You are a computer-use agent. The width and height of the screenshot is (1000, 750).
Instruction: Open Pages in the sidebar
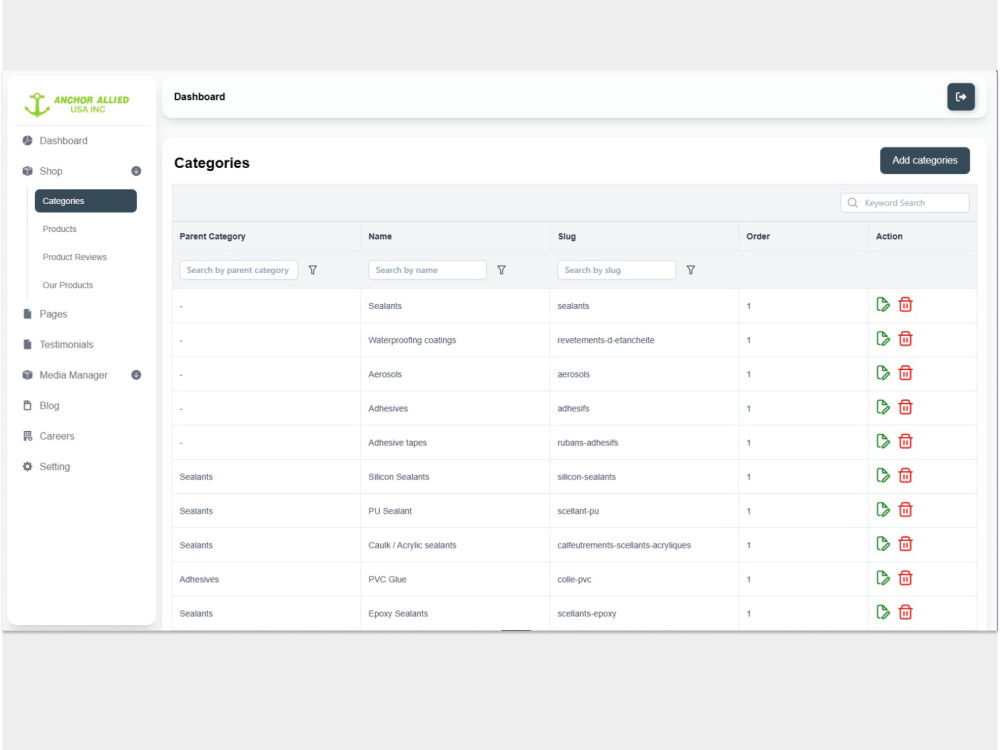pyautogui.click(x=53, y=314)
